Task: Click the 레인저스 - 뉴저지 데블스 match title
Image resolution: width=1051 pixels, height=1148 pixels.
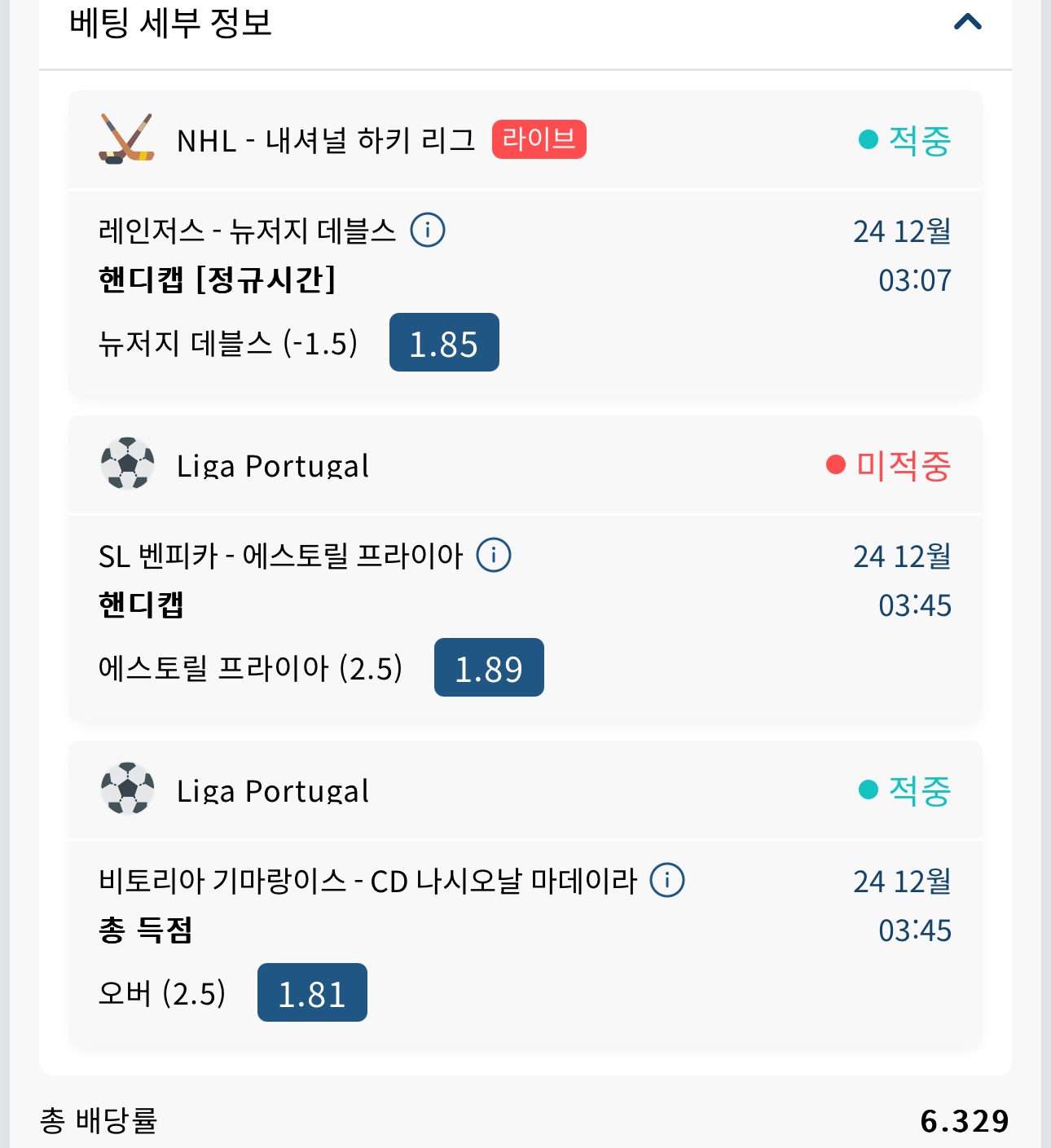Action: click(x=247, y=231)
